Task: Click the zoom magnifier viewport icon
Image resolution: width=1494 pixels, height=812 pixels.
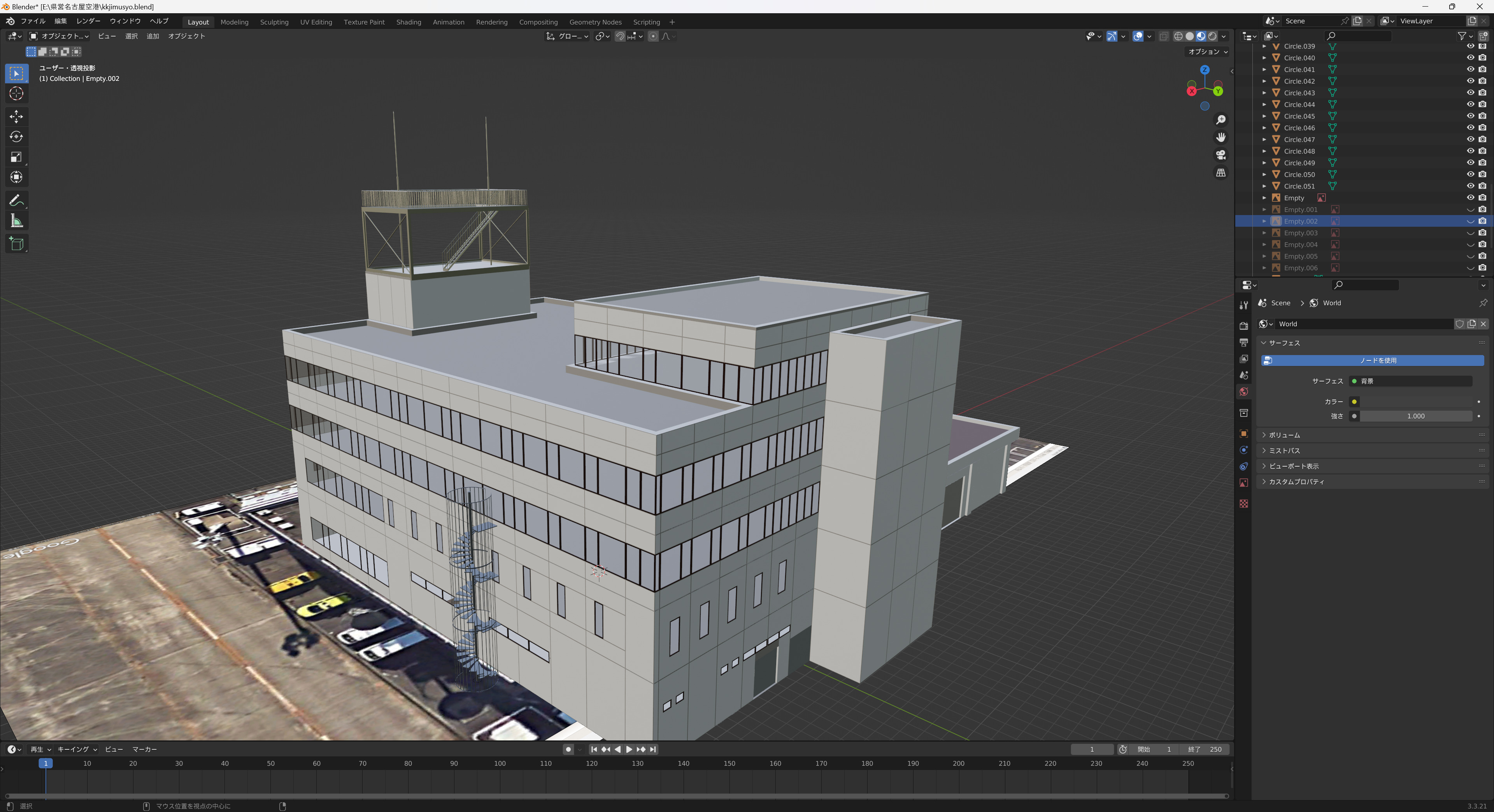Action: pos(1221,119)
